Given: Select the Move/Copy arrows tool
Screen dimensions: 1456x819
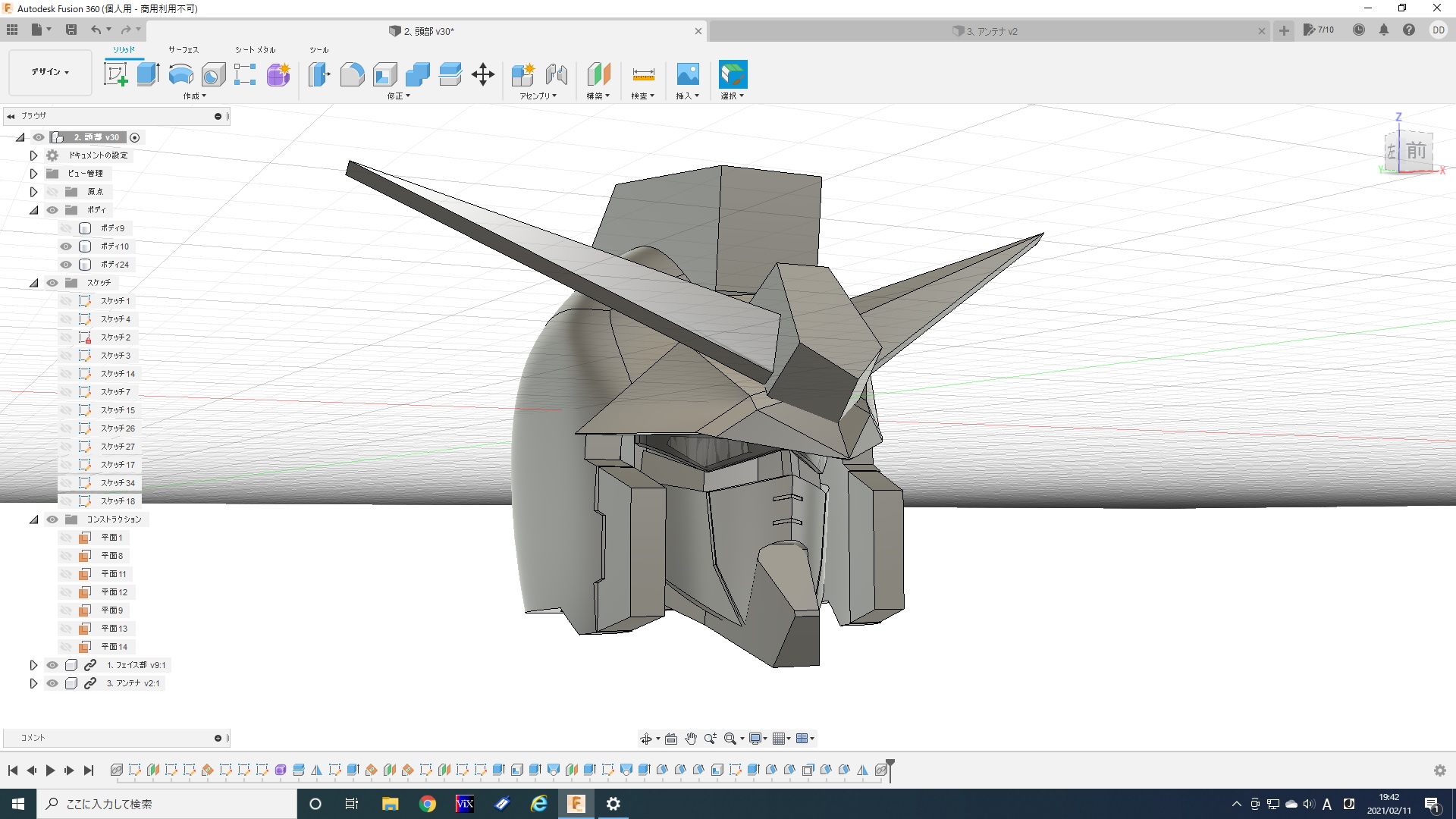Looking at the screenshot, I should tap(483, 74).
